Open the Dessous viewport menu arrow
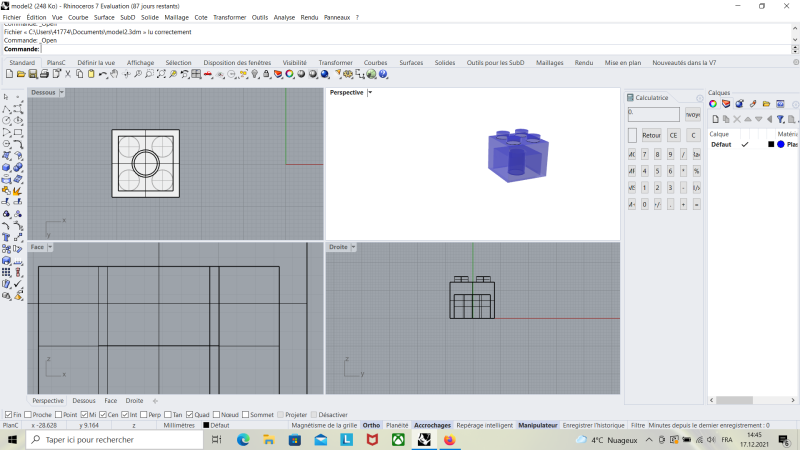 (62, 92)
